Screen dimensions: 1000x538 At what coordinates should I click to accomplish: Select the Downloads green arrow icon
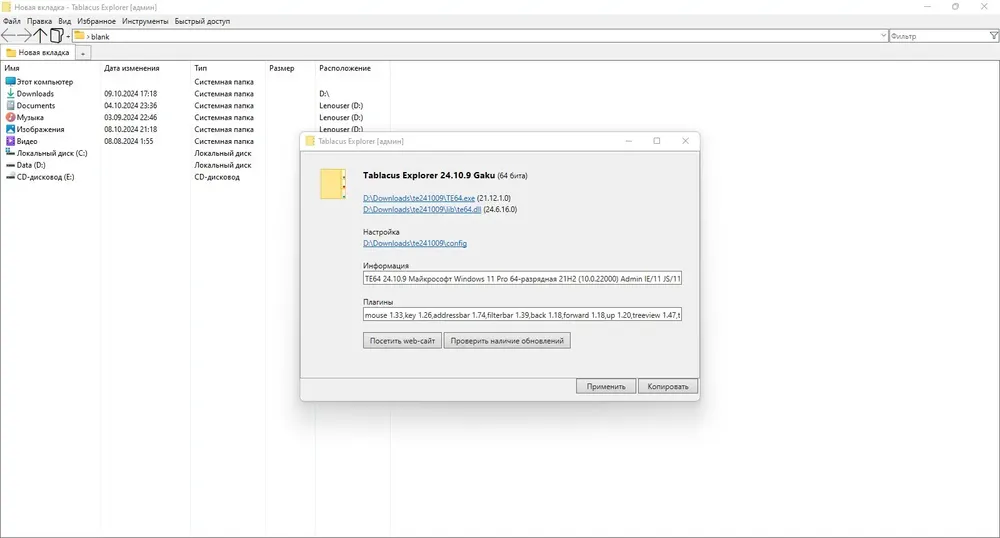tap(10, 94)
